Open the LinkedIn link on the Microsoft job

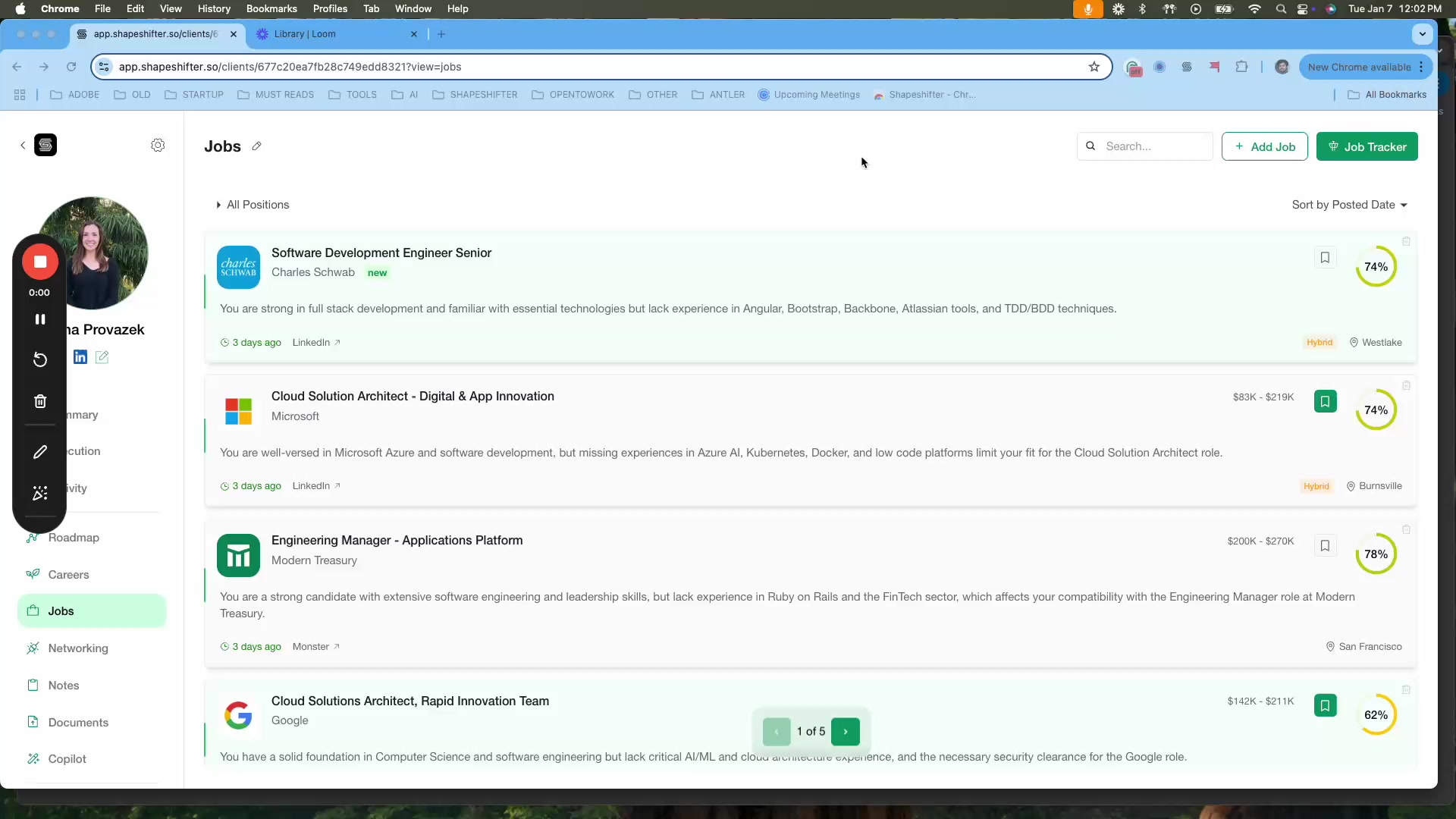pyautogui.click(x=311, y=486)
